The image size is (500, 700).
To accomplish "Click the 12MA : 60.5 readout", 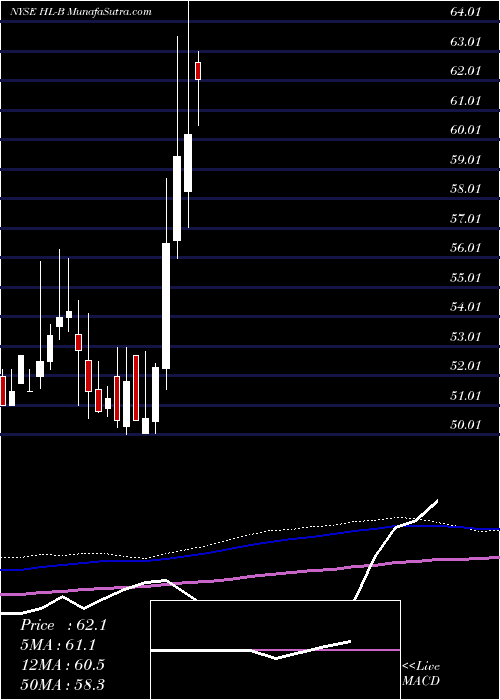I will click(x=62, y=664).
